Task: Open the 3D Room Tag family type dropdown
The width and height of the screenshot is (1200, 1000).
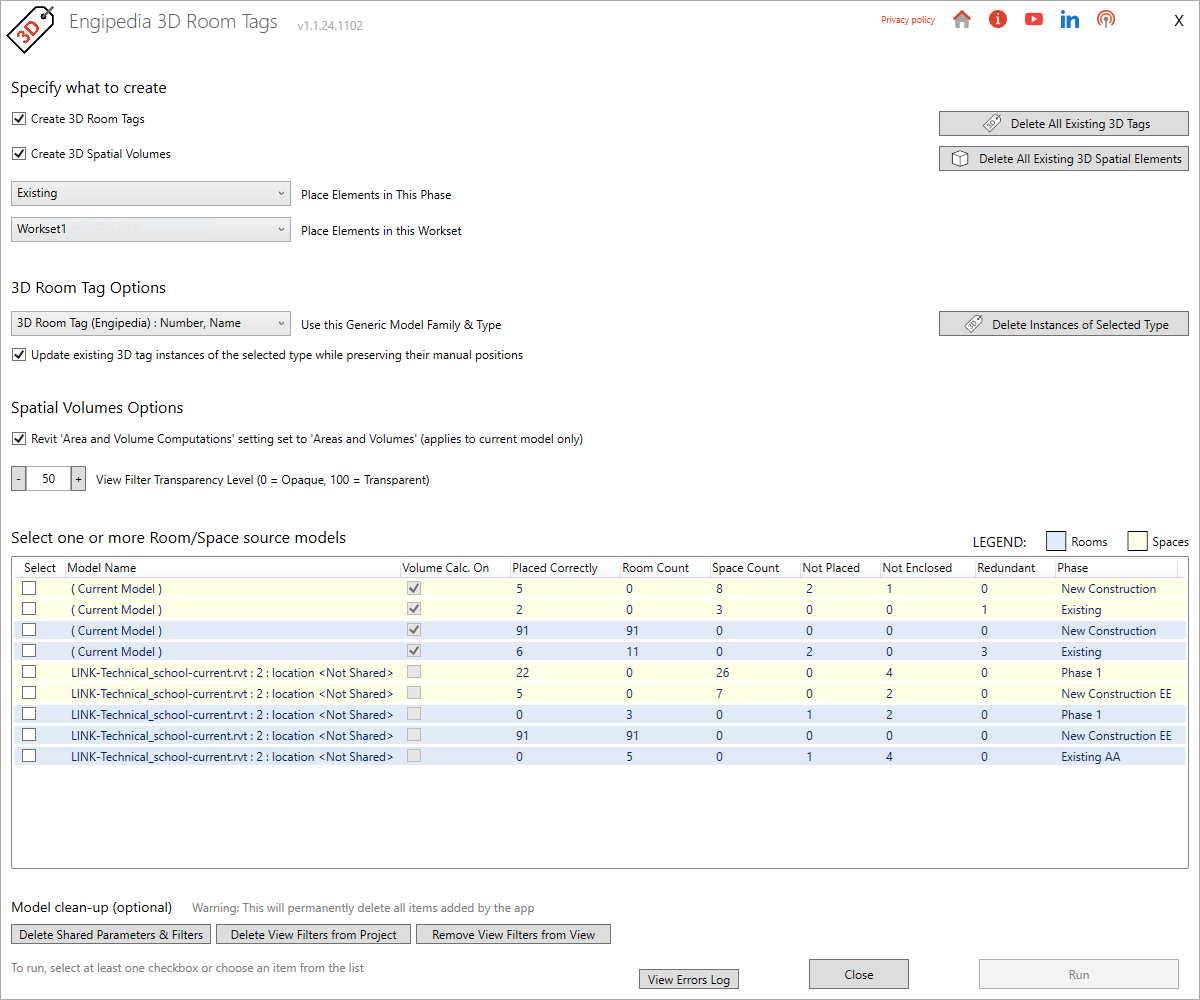Action: pos(151,324)
